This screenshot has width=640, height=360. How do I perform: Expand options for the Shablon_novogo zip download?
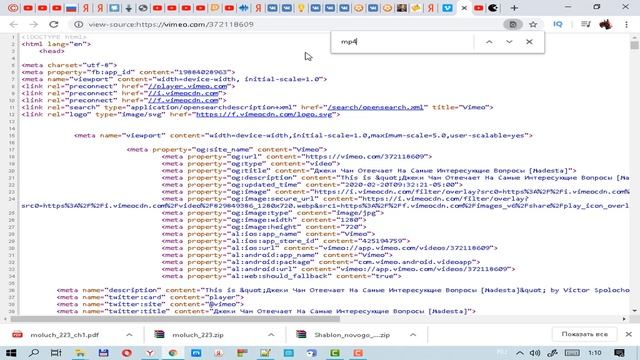click(x=413, y=335)
